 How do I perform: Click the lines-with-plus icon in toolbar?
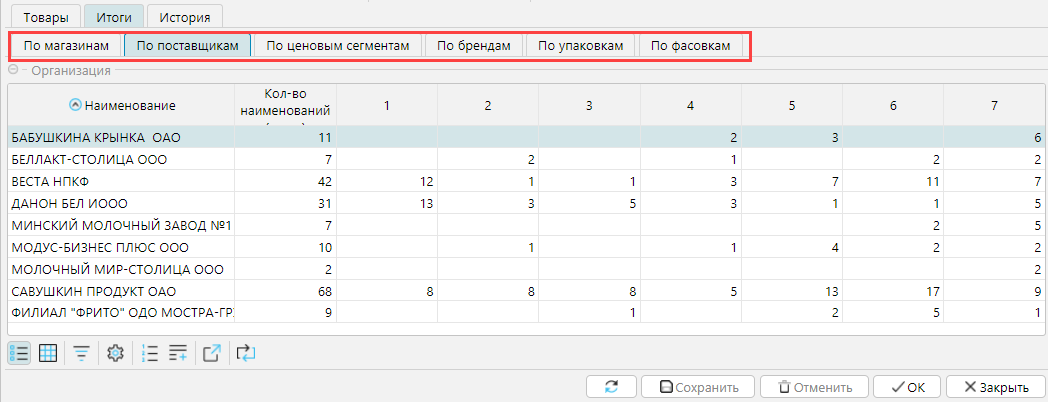(x=178, y=352)
